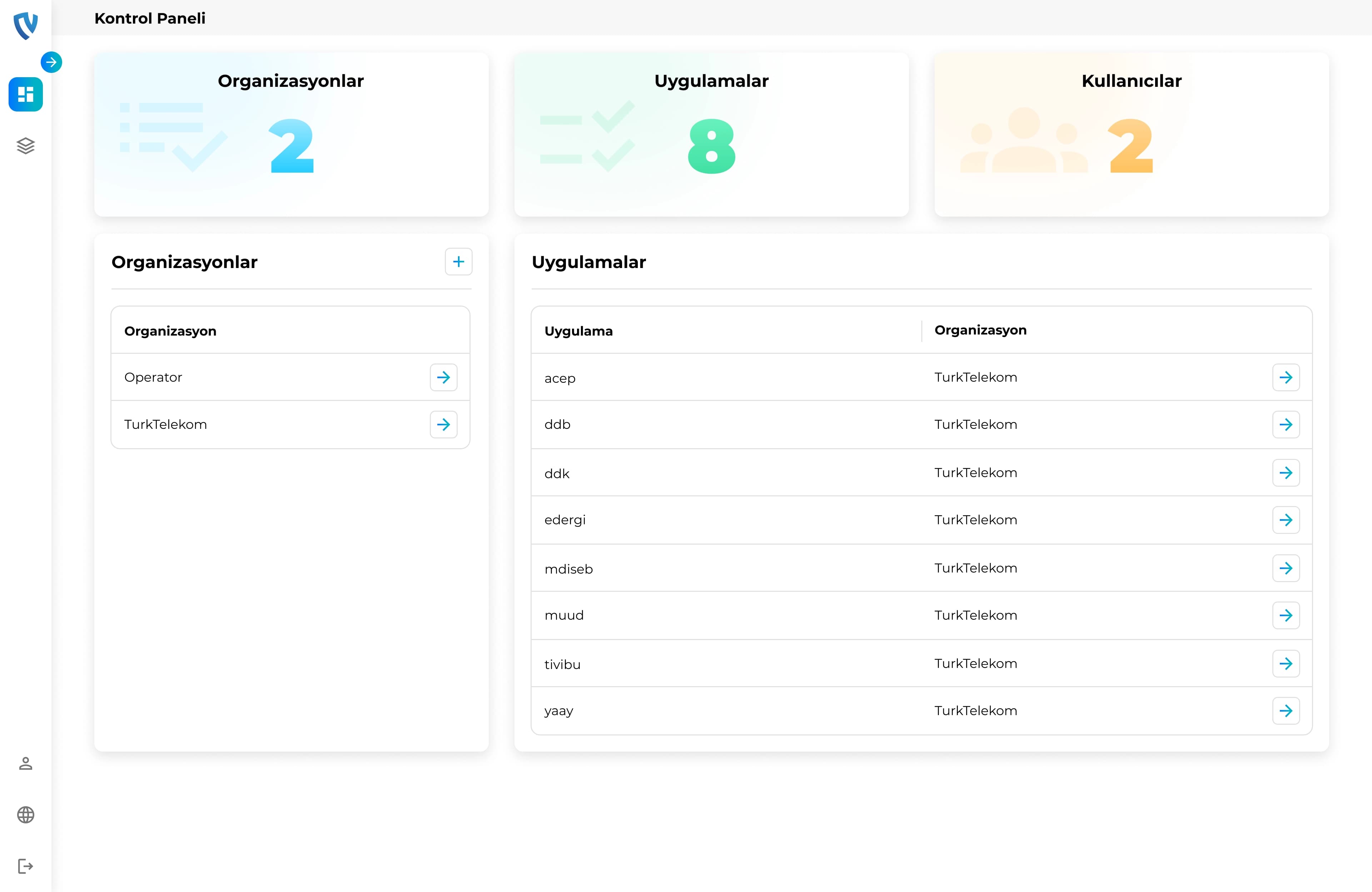Select the Kullanıcılar summary card
Viewport: 1372px width, 892px height.
click(x=1131, y=134)
